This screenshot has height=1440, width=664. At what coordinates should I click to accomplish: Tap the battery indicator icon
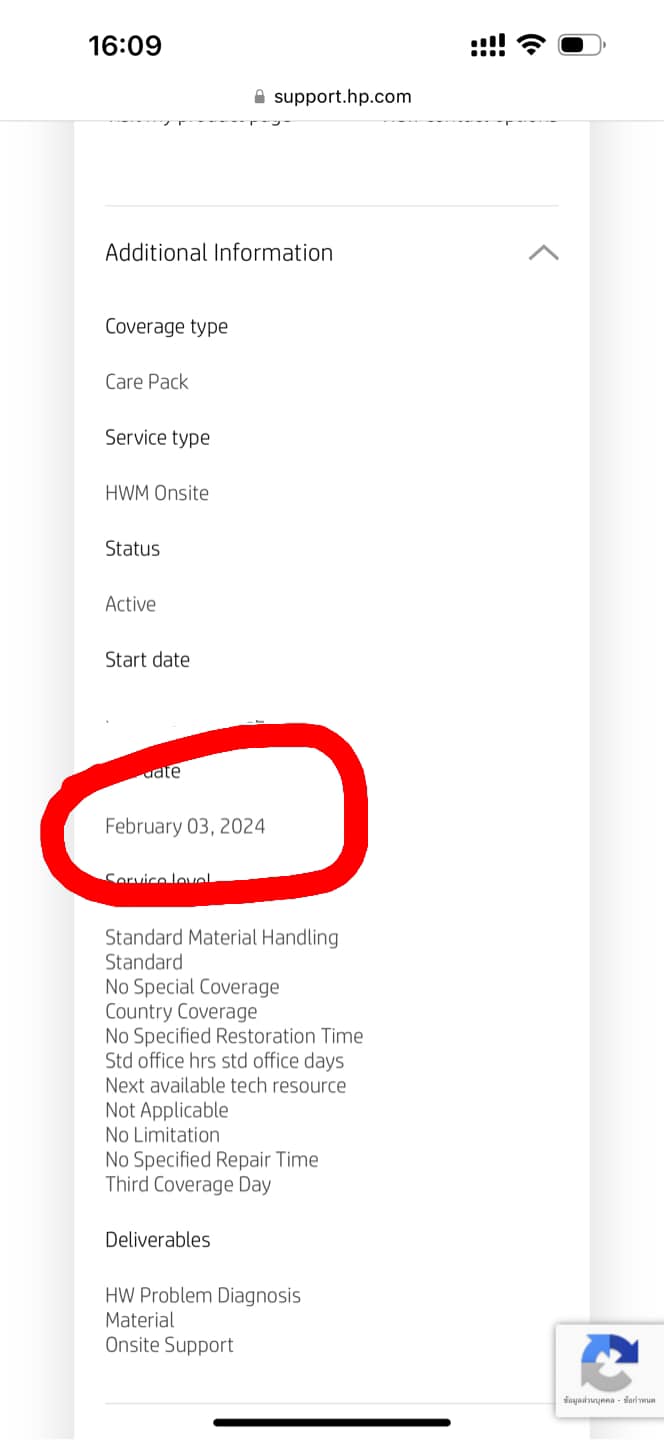tap(580, 45)
